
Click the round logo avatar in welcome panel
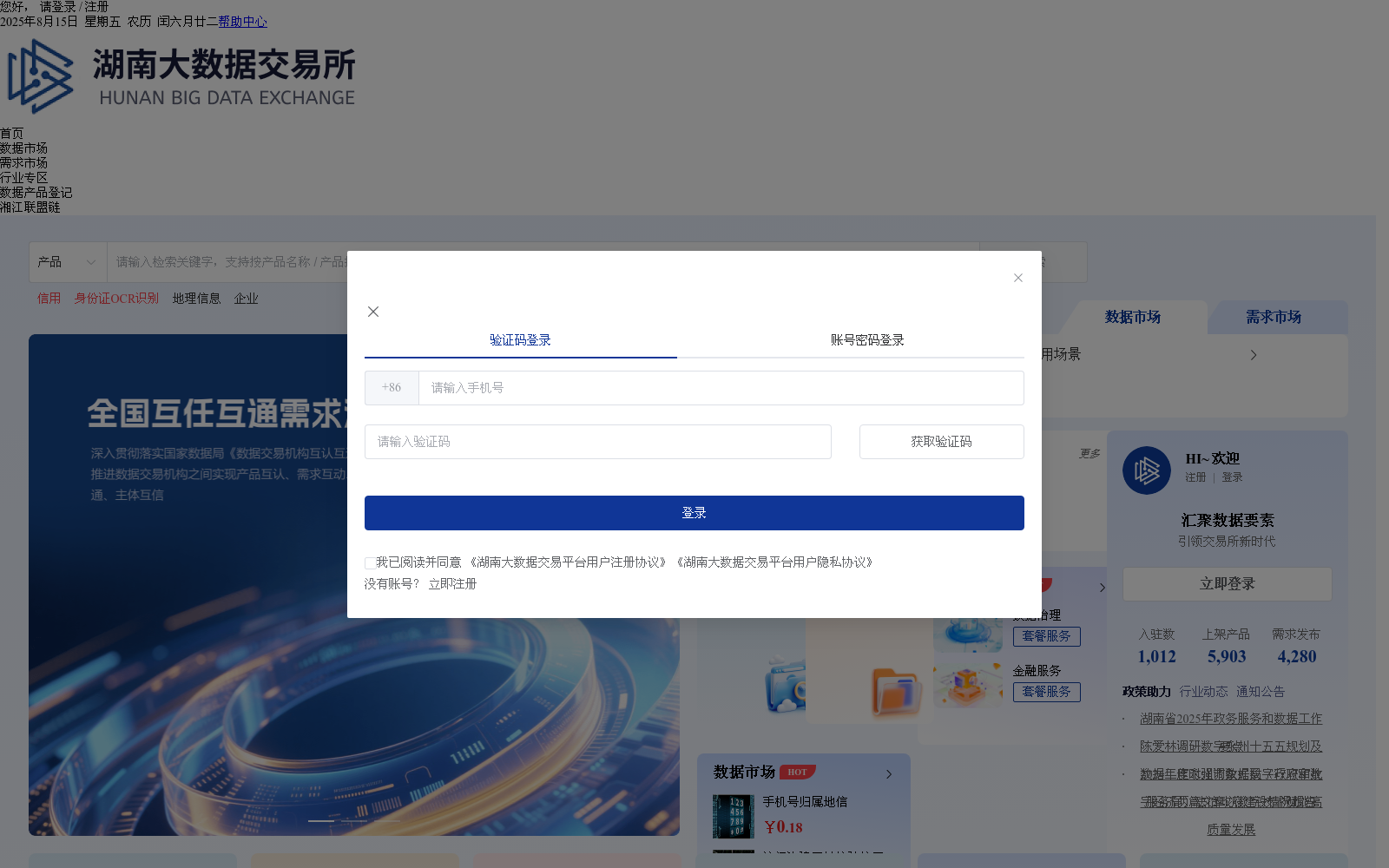(x=1147, y=470)
